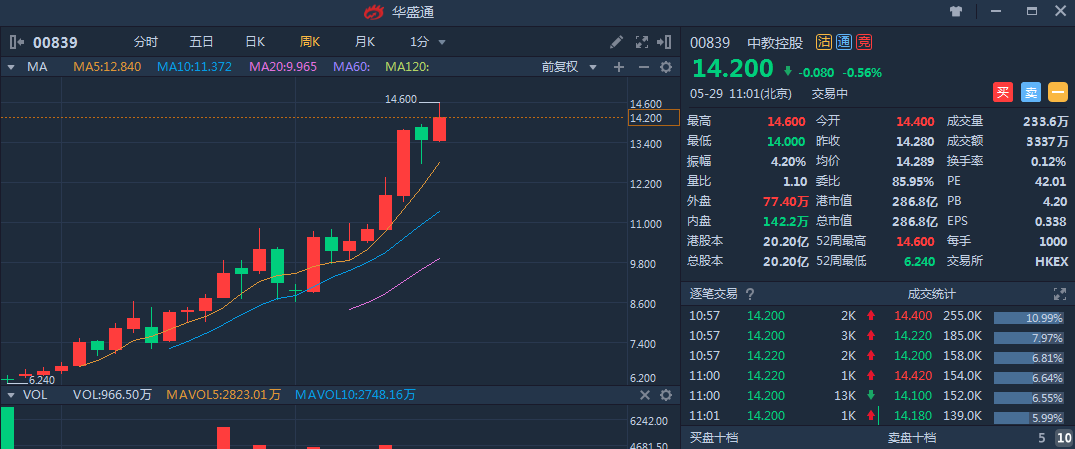The height and width of the screenshot is (449, 1075).
Task: Expand the chart to fullscreen
Action: (x=642, y=42)
